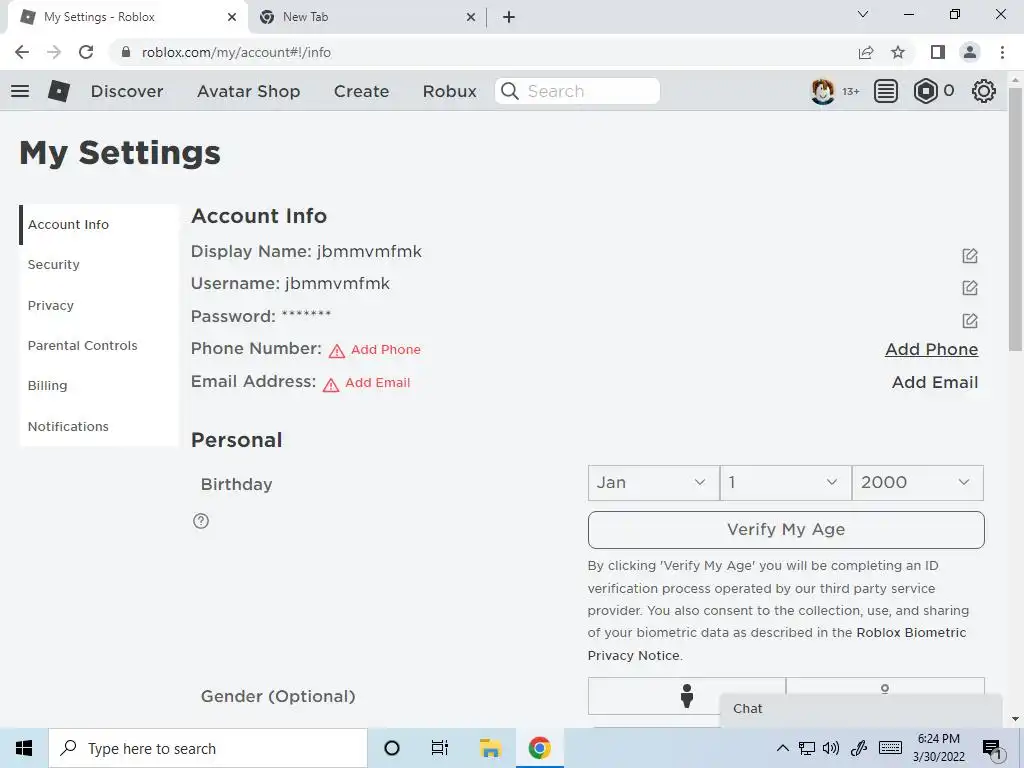Edit the Password pencil icon

(x=970, y=320)
